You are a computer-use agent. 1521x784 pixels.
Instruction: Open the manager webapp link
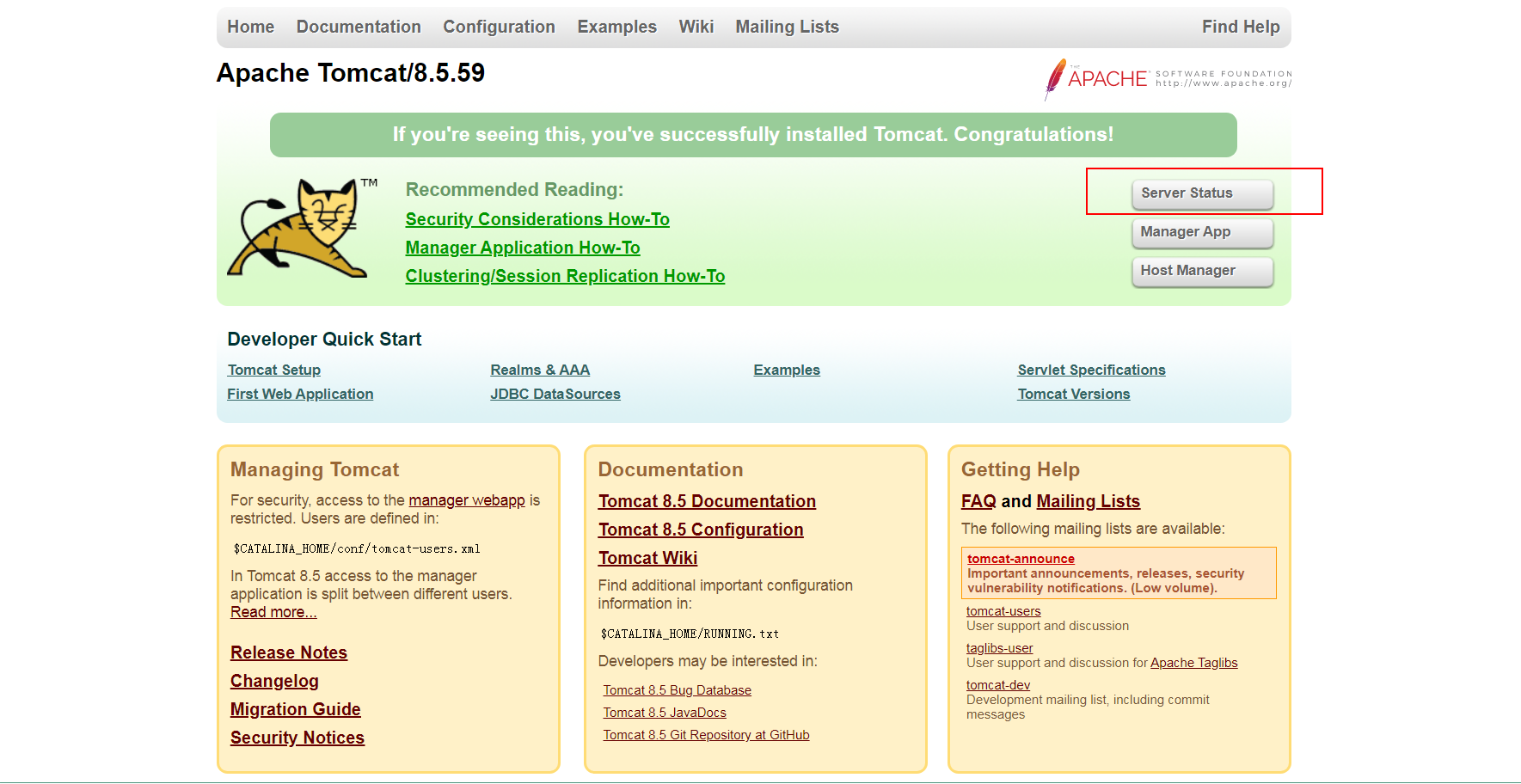467,500
